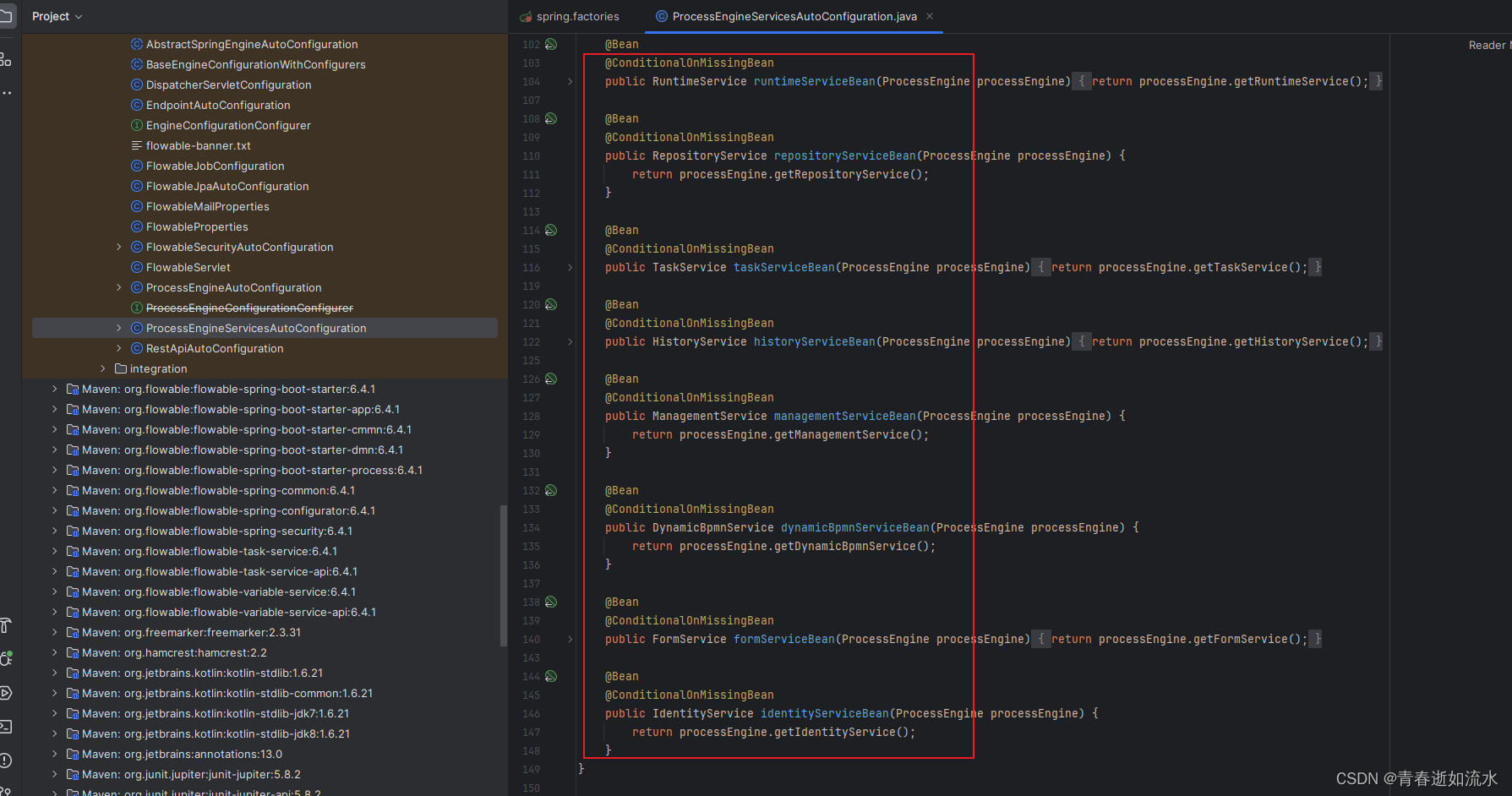The width and height of the screenshot is (1512, 796).
Task: Select the ProcessEngineServicesAutoConfiguration.java tab
Action: click(x=794, y=16)
